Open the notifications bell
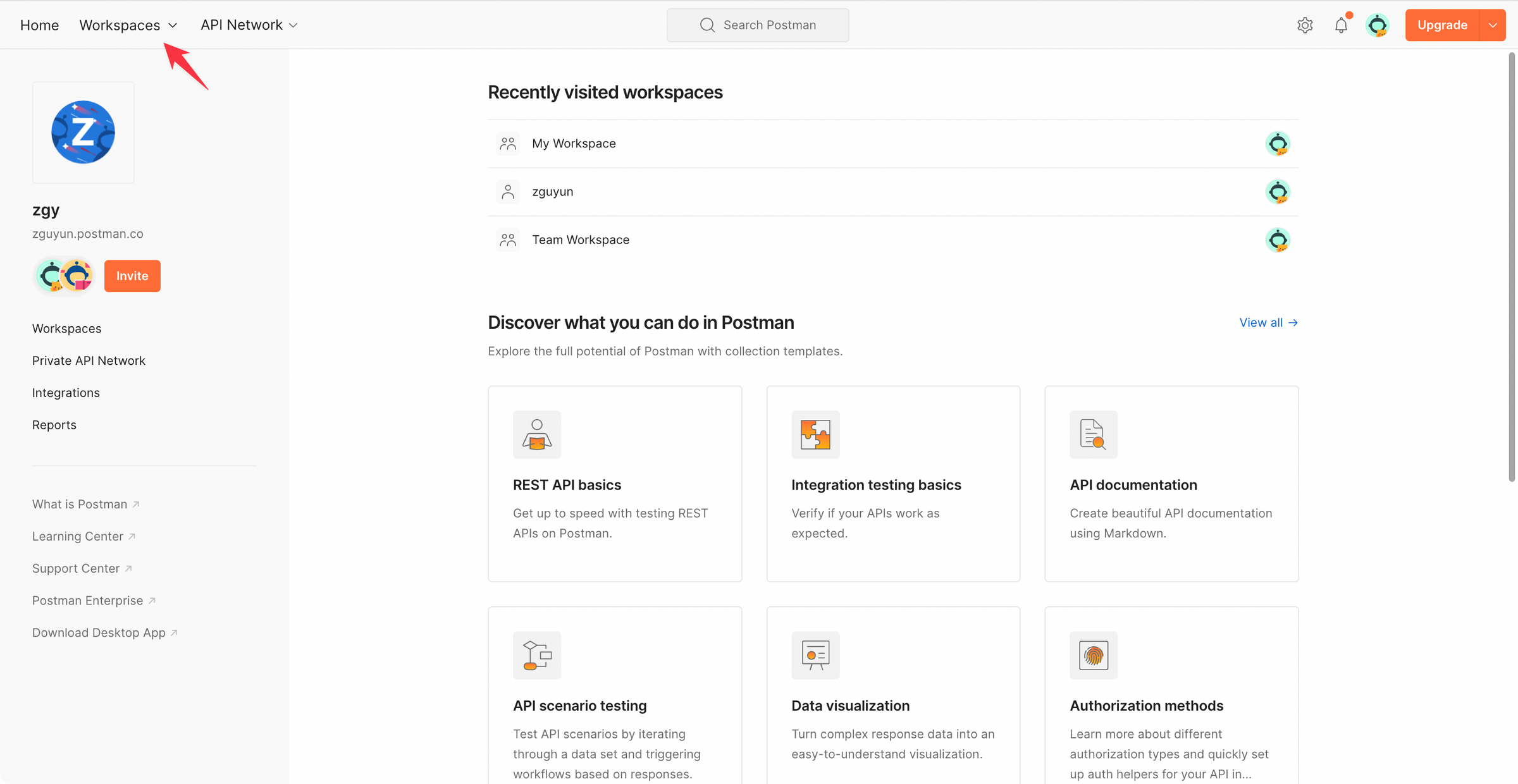 1341,25
